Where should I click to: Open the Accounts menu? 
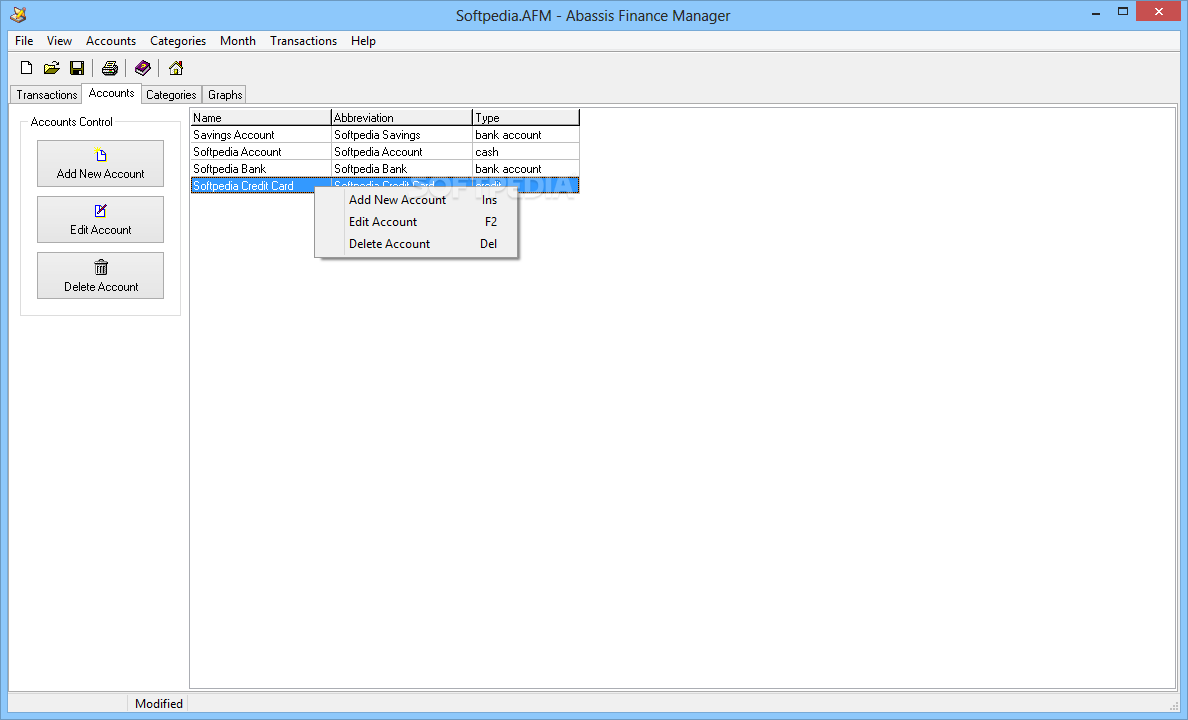pos(111,41)
